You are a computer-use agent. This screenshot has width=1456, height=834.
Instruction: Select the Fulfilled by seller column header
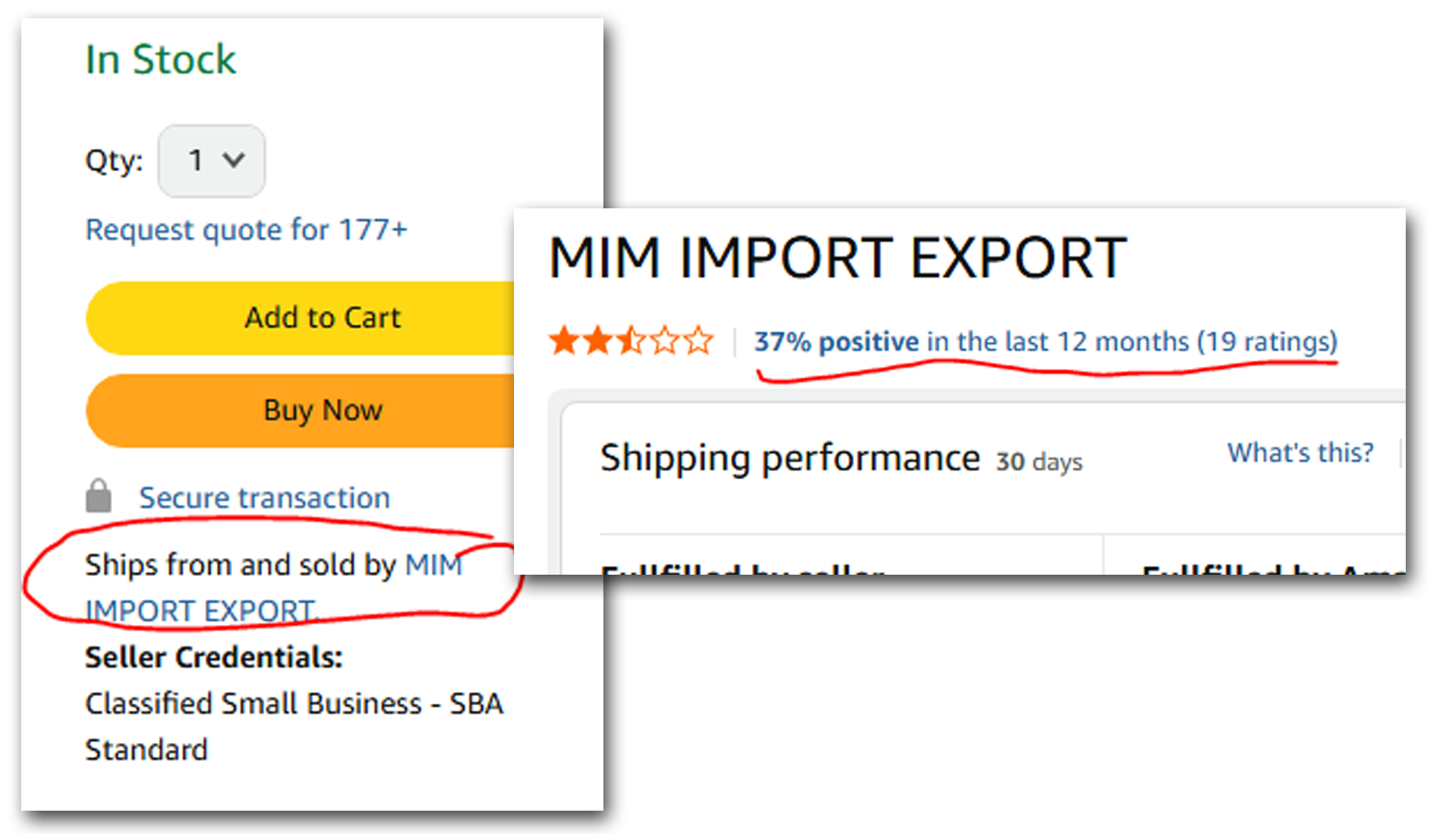743,569
